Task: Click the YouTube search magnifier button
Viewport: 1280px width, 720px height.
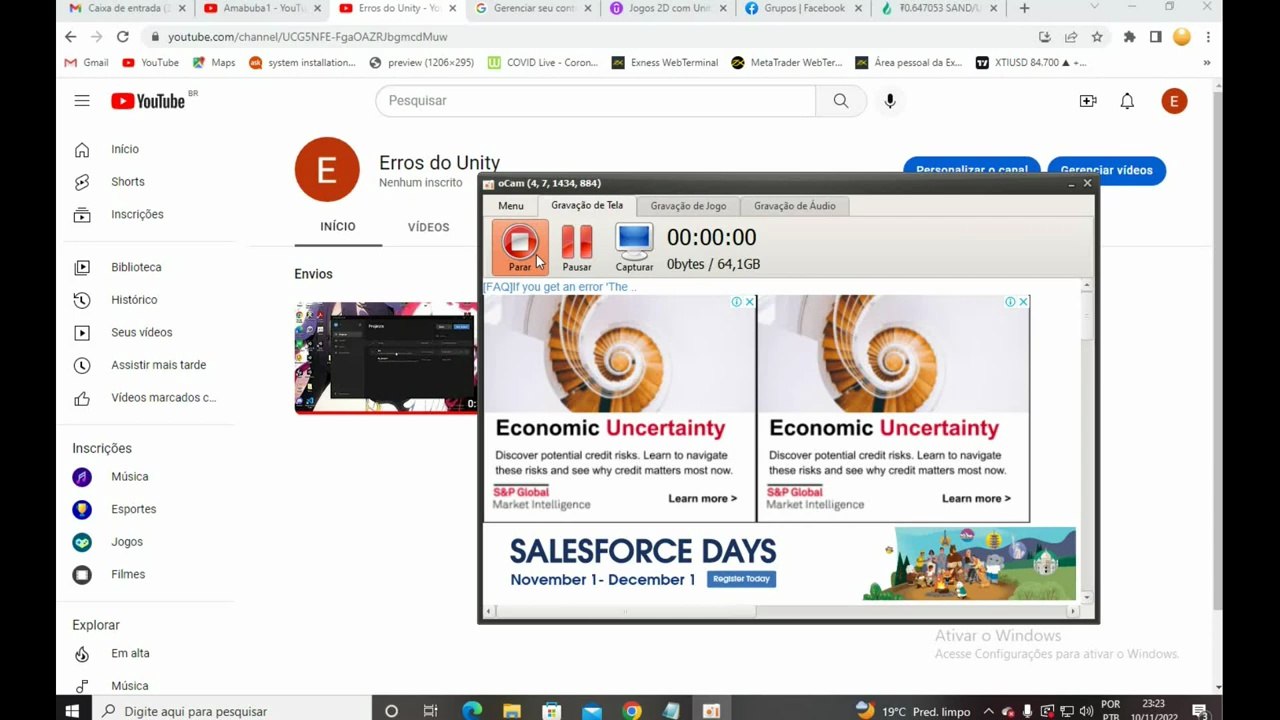Action: 841,101
